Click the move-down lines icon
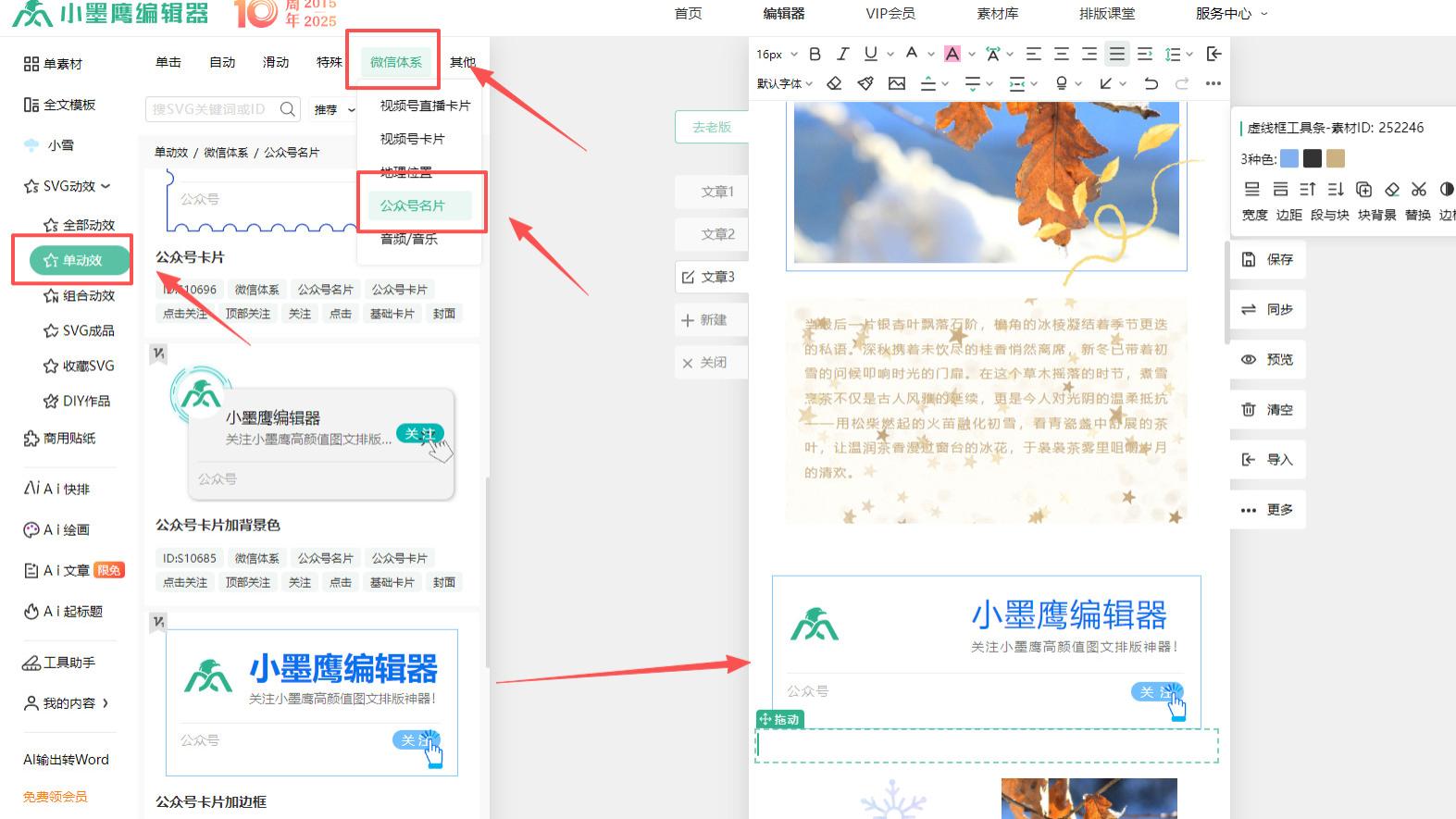This screenshot has height=819, width=1456. tap(1336, 189)
